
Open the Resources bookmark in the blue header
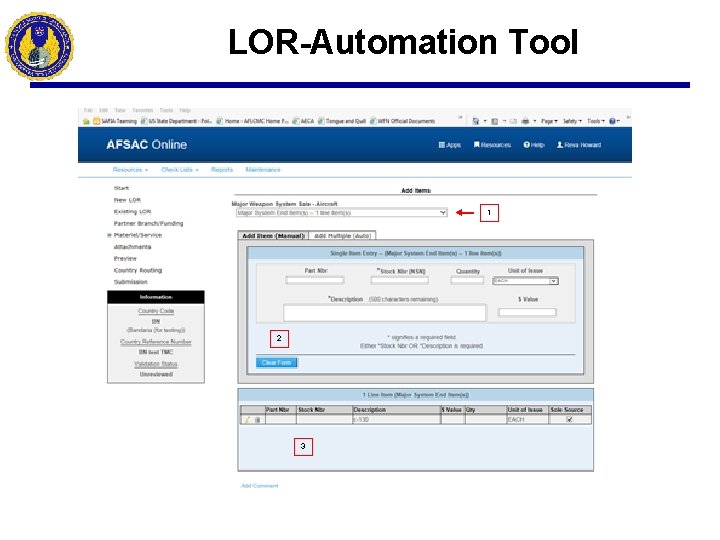[x=492, y=145]
